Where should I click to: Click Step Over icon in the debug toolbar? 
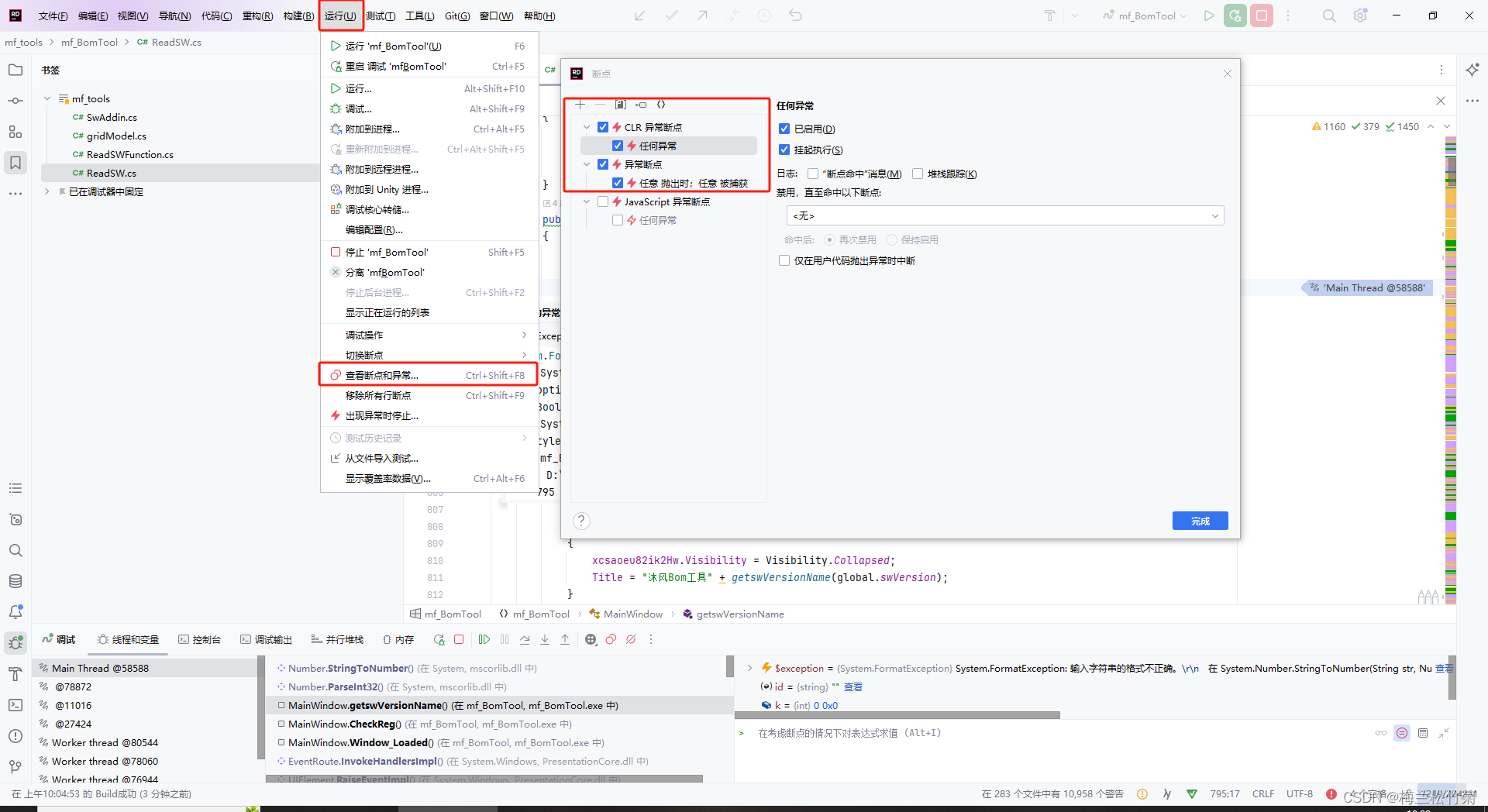525,639
